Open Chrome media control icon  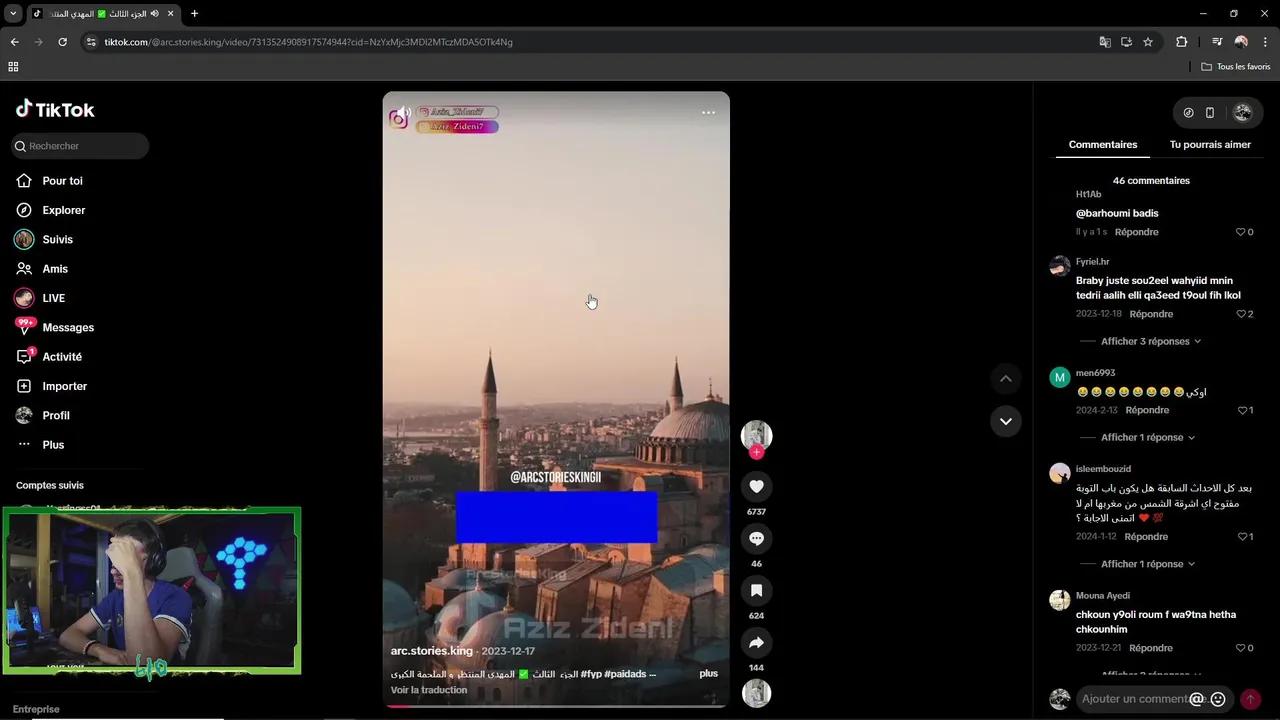click(x=1217, y=42)
